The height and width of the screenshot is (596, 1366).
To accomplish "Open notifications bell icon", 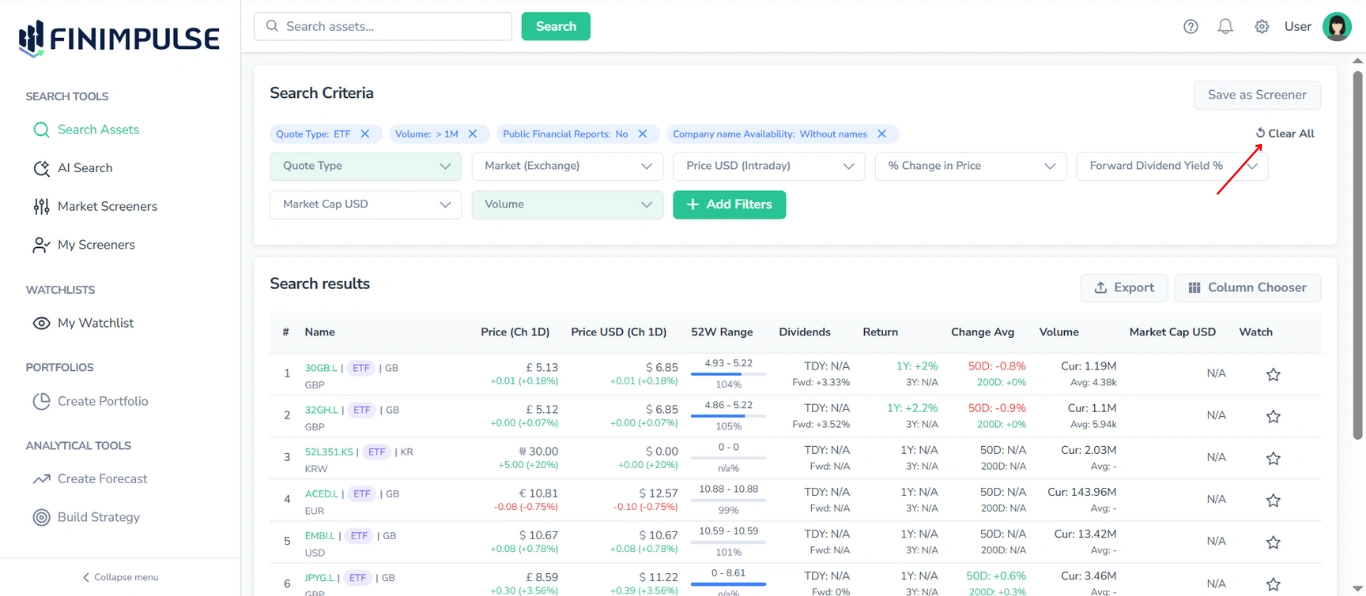I will coord(1225,27).
